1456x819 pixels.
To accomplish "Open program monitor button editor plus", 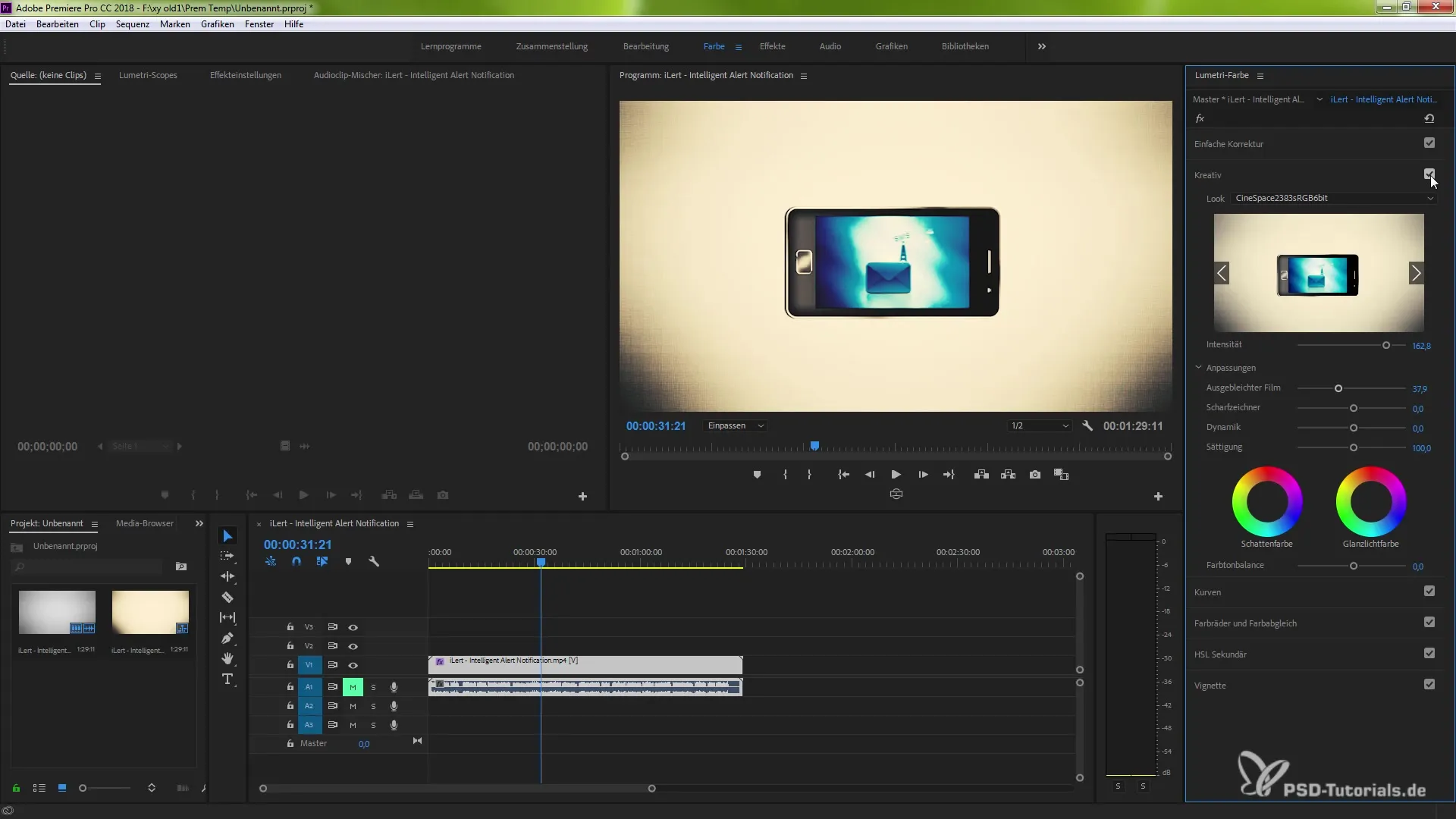I will click(1158, 497).
